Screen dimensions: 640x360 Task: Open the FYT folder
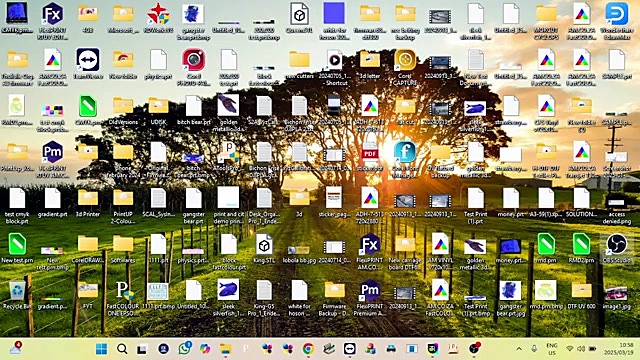(x=87, y=290)
